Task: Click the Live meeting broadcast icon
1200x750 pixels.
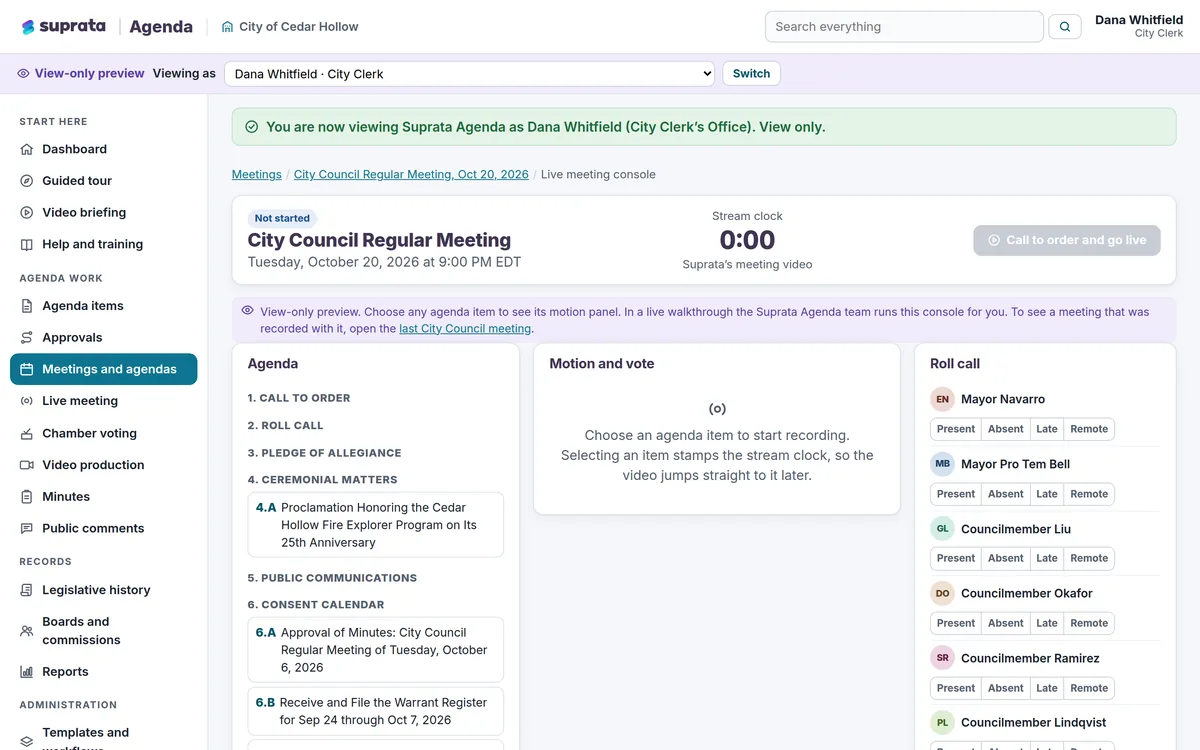Action: (27, 401)
